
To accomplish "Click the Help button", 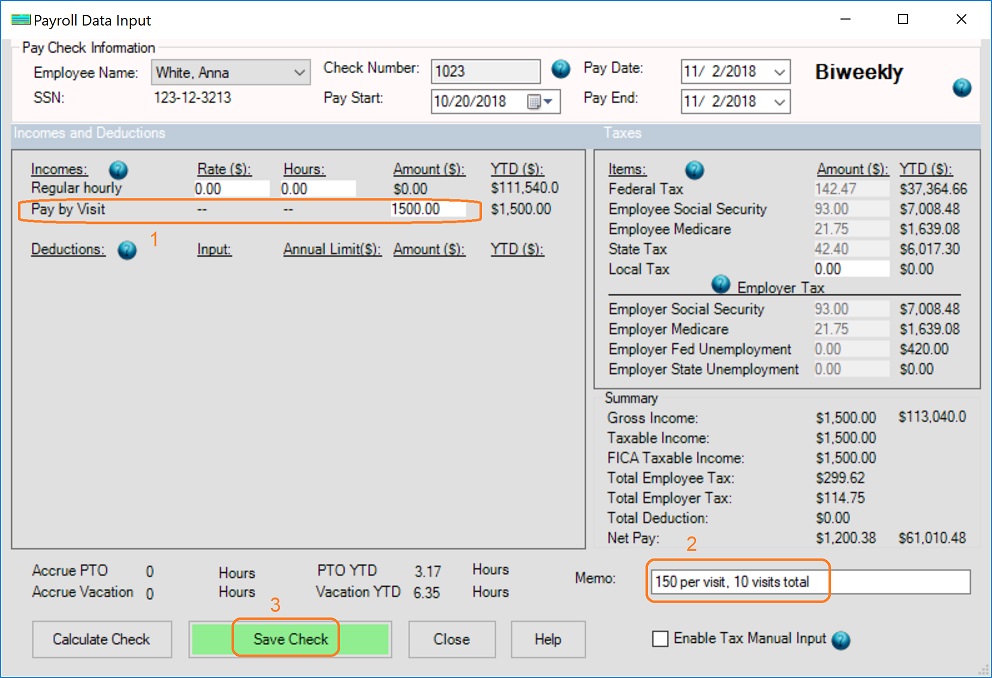I will [x=547, y=639].
